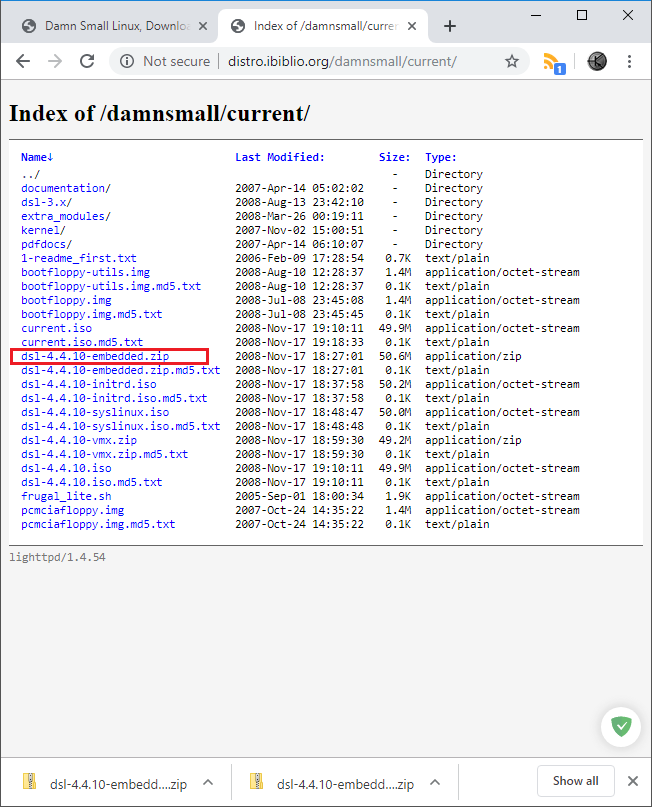Select the Index of /damnsmall/current tab
Screen dimensions: 652x807
point(322,26)
